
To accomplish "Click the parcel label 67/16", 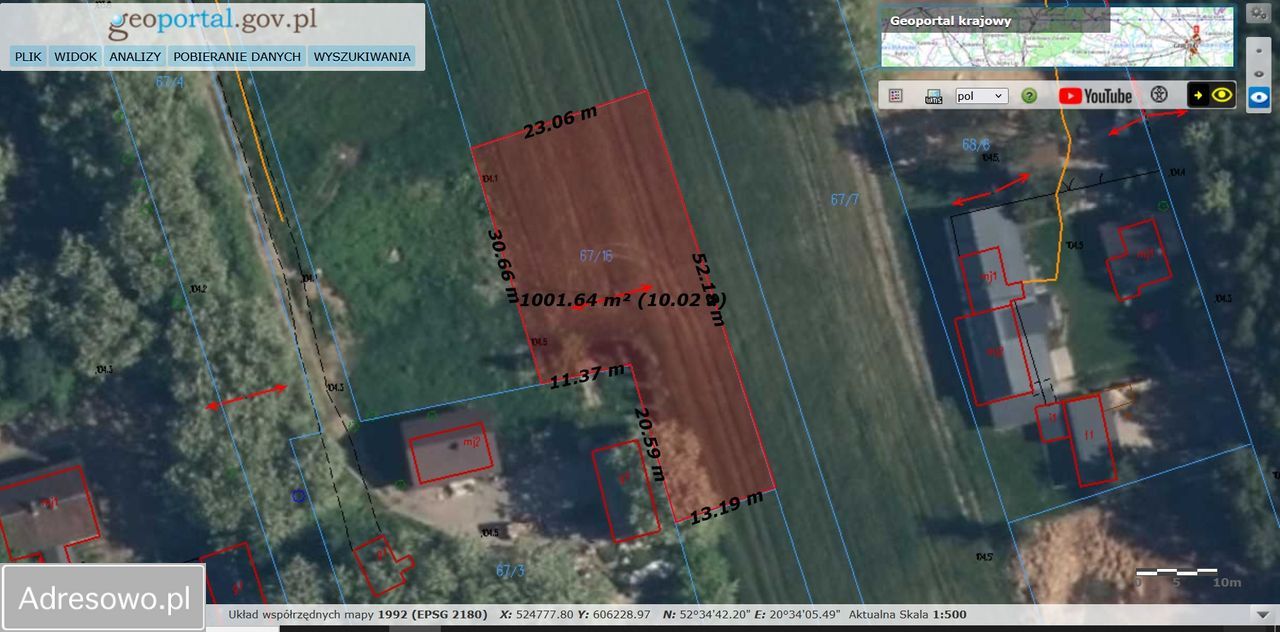I will pyautogui.click(x=596, y=256).
